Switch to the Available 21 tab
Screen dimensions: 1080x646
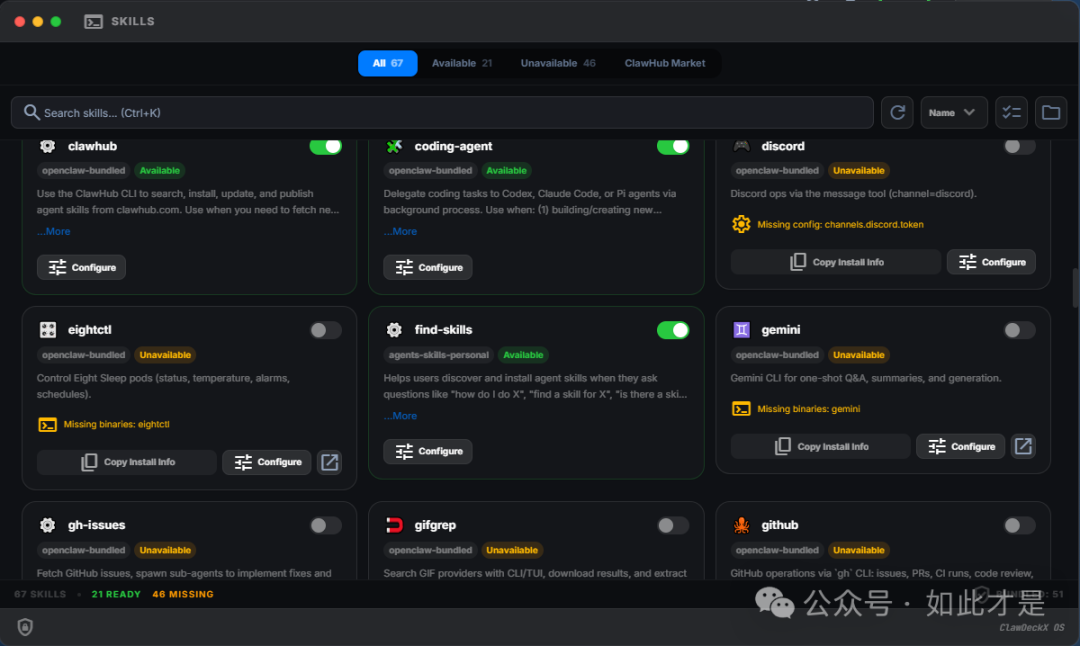point(461,63)
